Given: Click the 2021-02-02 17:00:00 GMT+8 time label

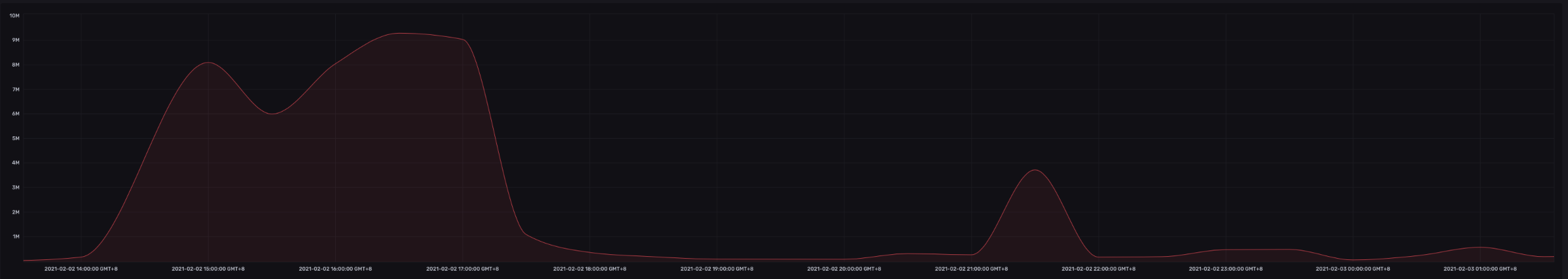Looking at the screenshot, I should coord(463,269).
